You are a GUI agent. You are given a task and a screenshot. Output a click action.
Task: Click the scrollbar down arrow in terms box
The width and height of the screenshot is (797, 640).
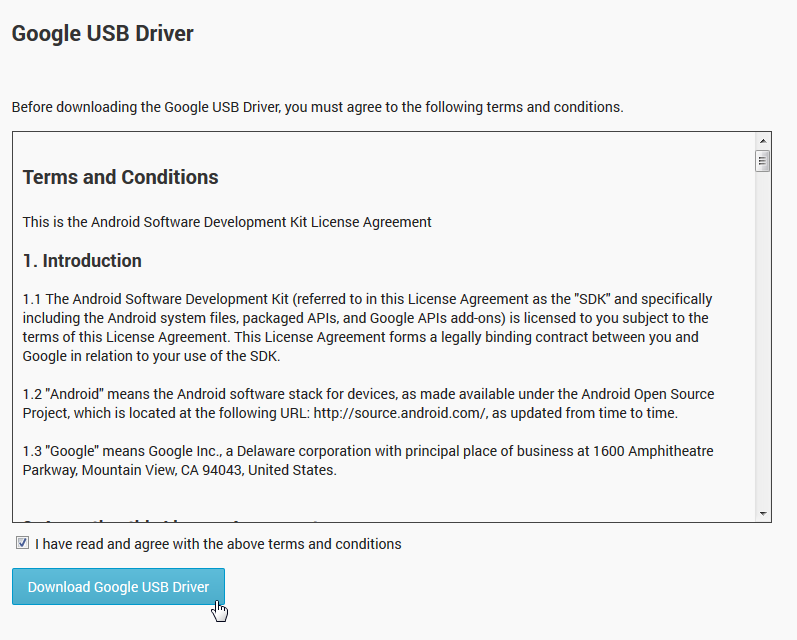point(763,513)
